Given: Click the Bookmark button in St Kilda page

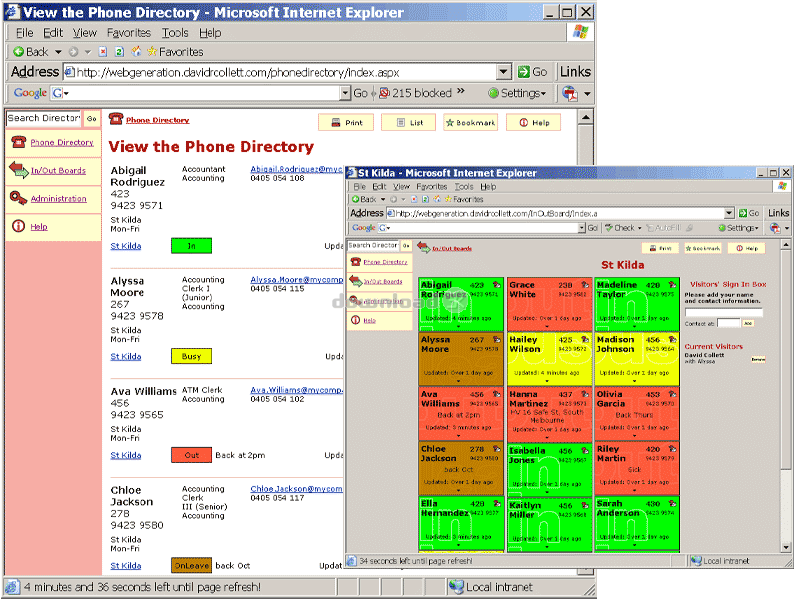Looking at the screenshot, I should [x=703, y=248].
